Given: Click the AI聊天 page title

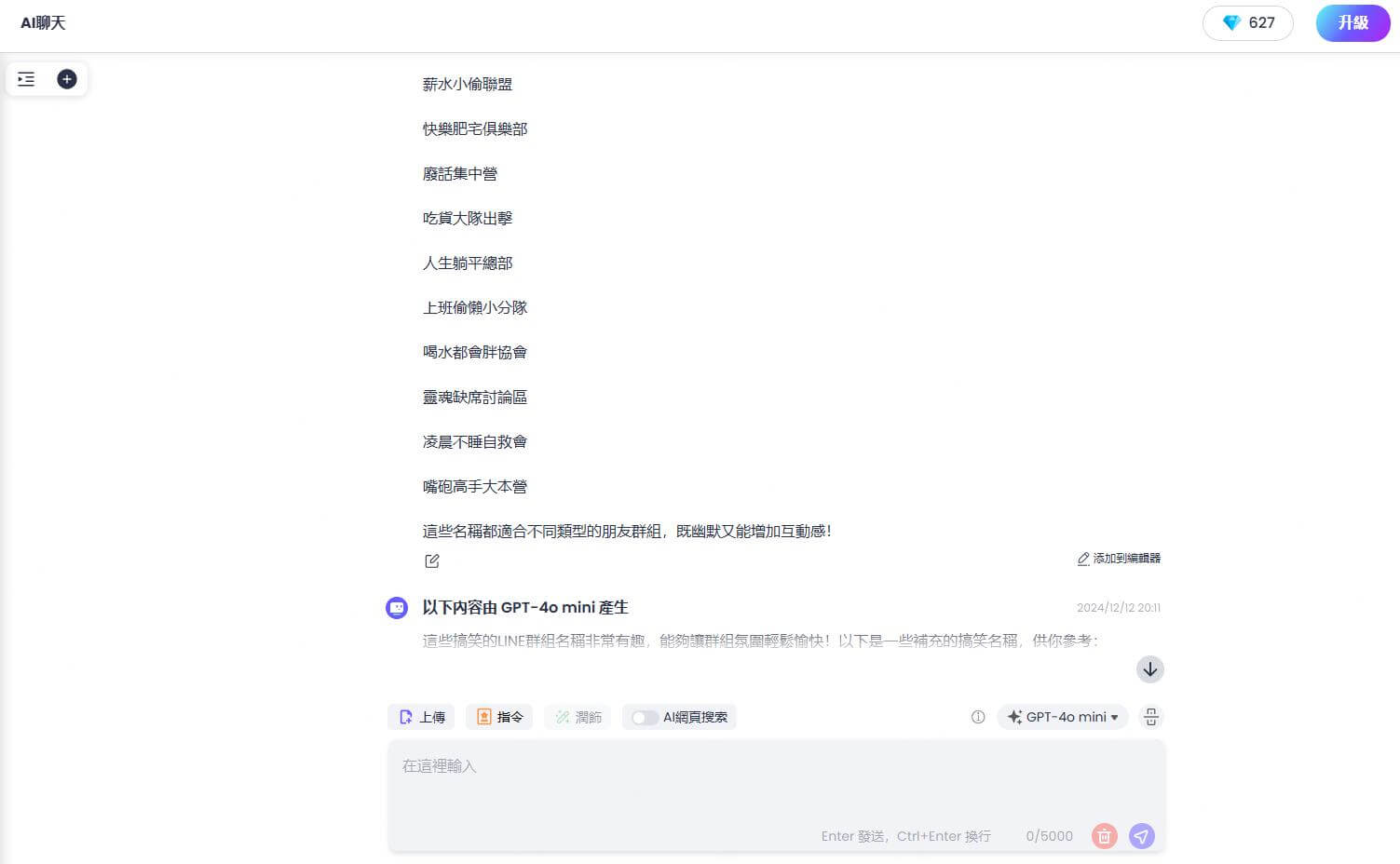Looking at the screenshot, I should tap(43, 23).
